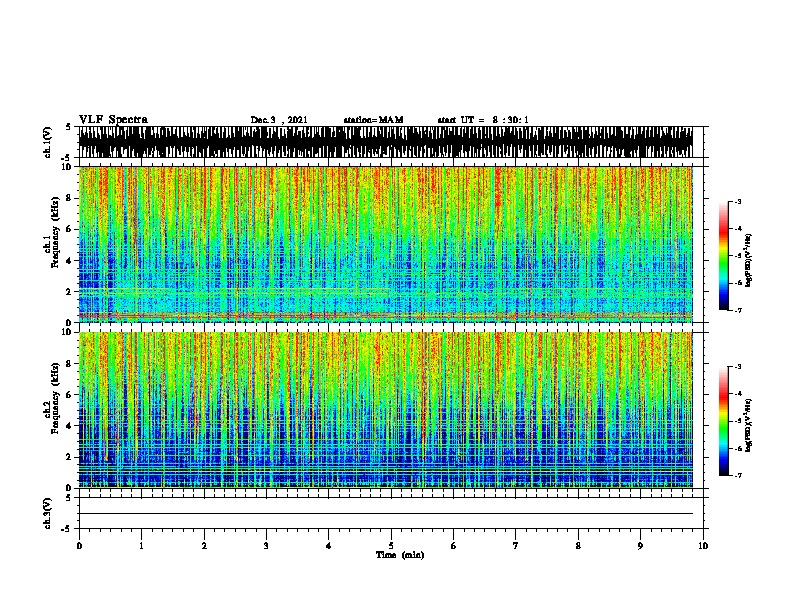Screen dimensions: 792x612
Task: Click the "station=MAM" header label
Action: (374, 120)
